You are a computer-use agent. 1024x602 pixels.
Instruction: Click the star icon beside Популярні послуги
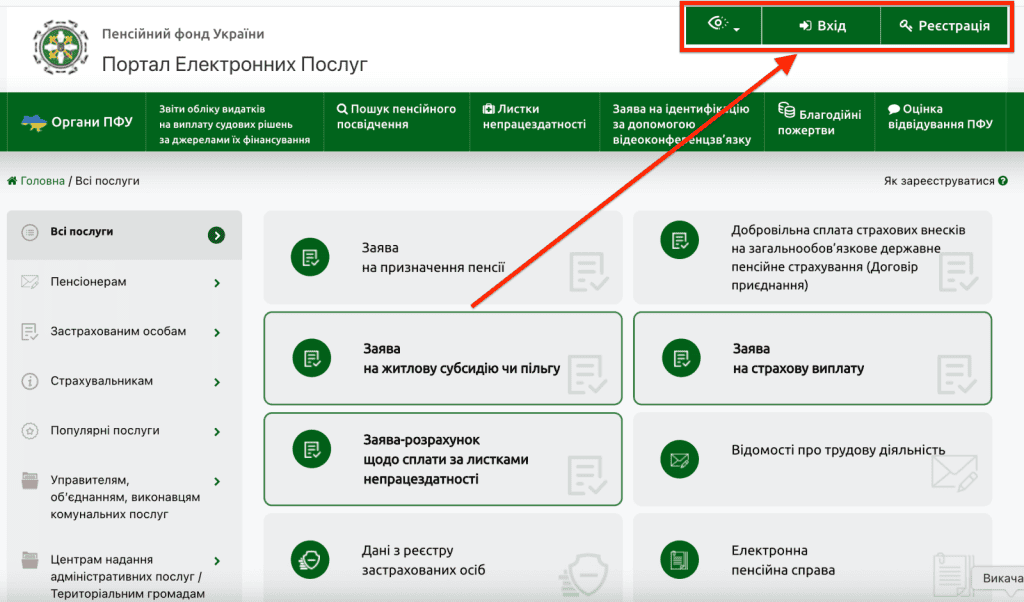point(29,431)
